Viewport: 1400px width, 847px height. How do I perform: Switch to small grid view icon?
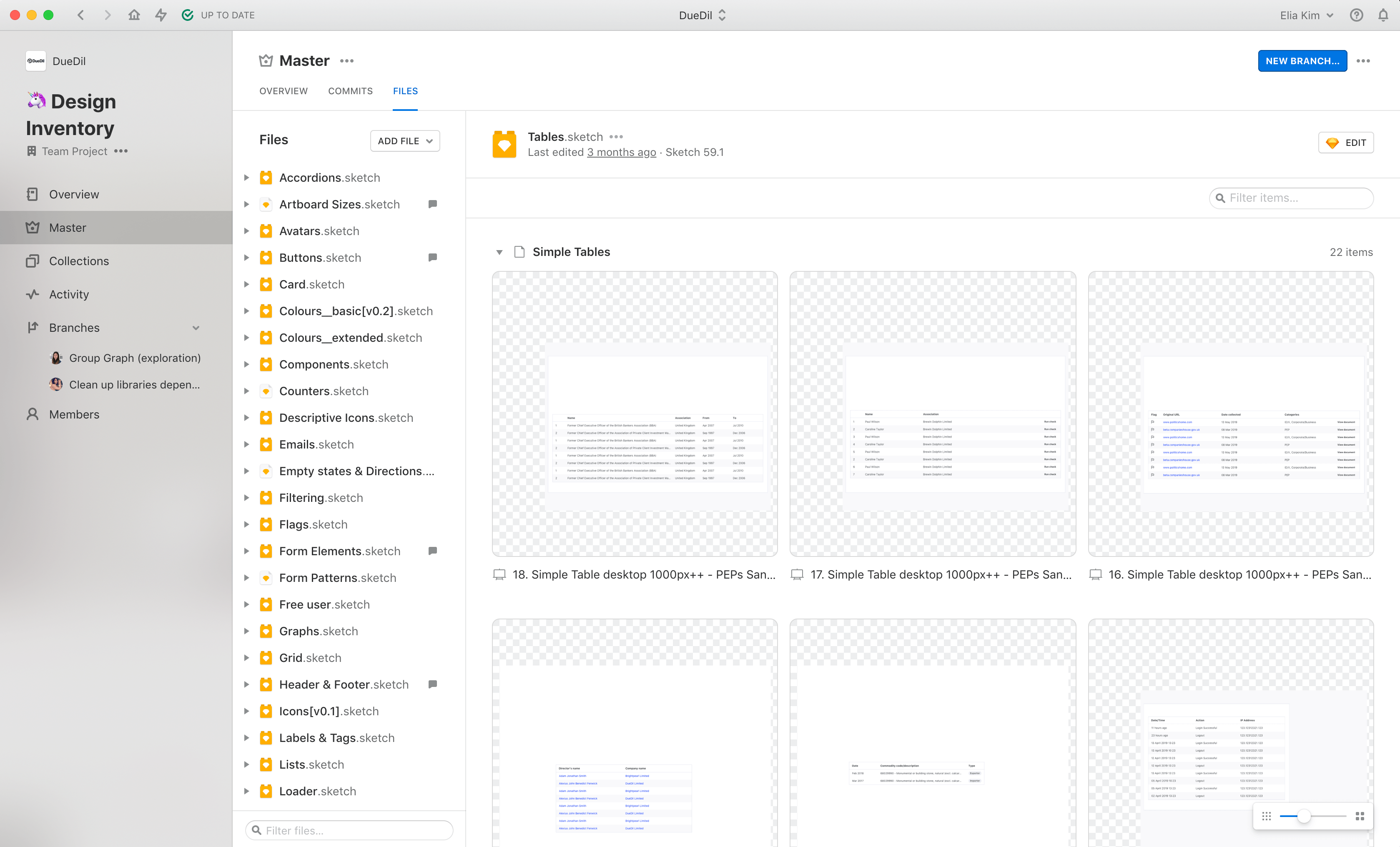[x=1267, y=816]
